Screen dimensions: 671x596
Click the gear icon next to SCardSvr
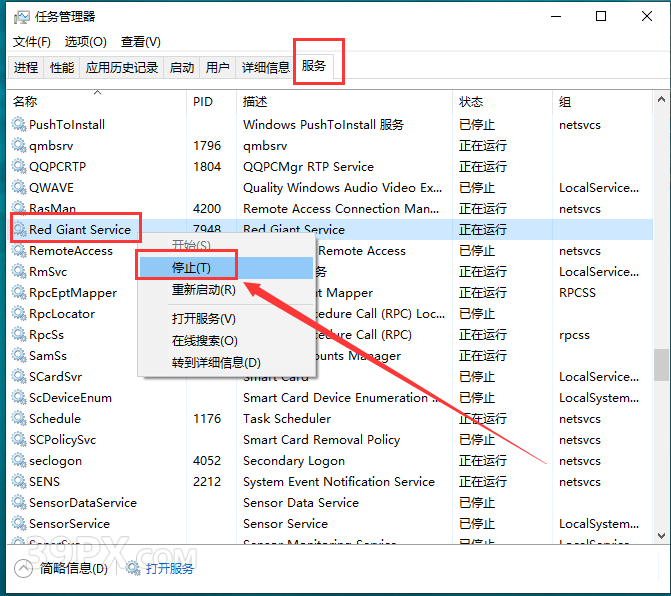[18, 377]
